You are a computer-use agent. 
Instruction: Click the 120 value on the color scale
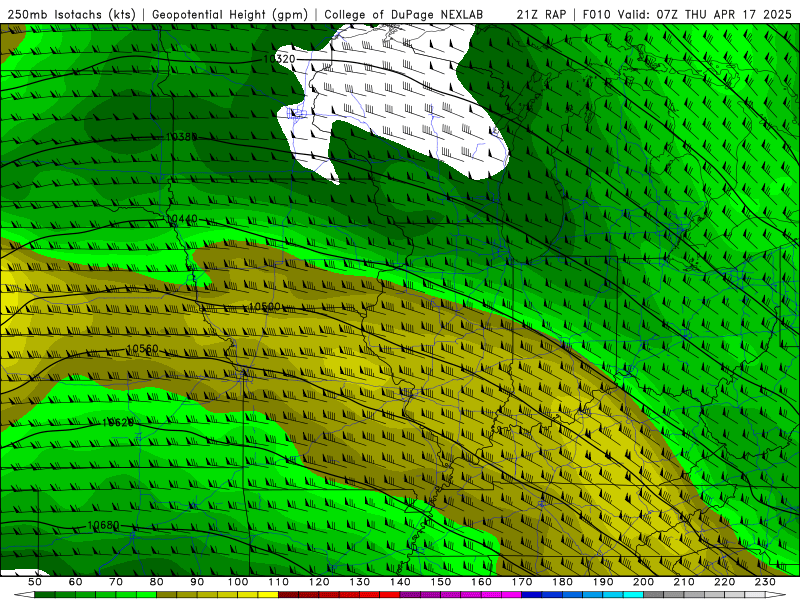pos(319,582)
